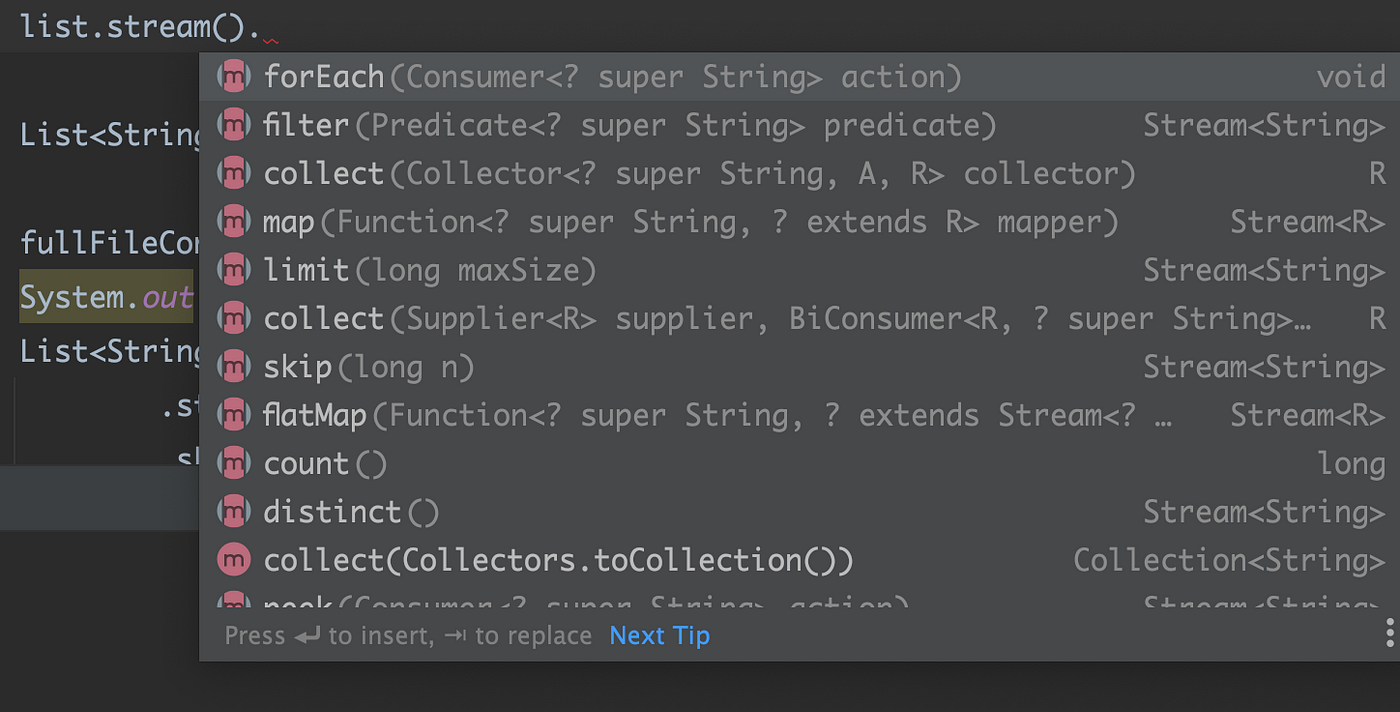Image resolution: width=1400 pixels, height=712 pixels.
Task: Click the method icon beside forEach
Action: pyautogui.click(x=233, y=77)
